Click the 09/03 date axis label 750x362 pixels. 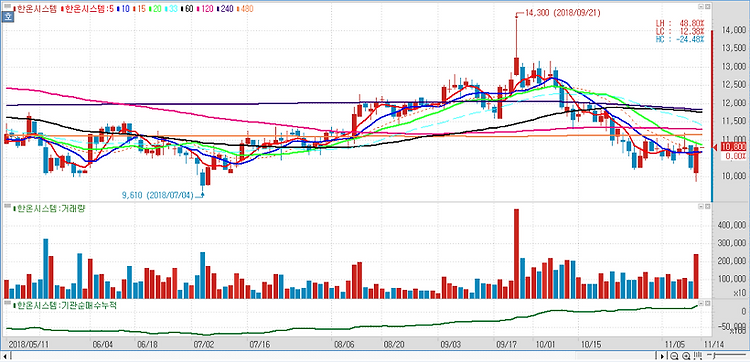(x=451, y=343)
